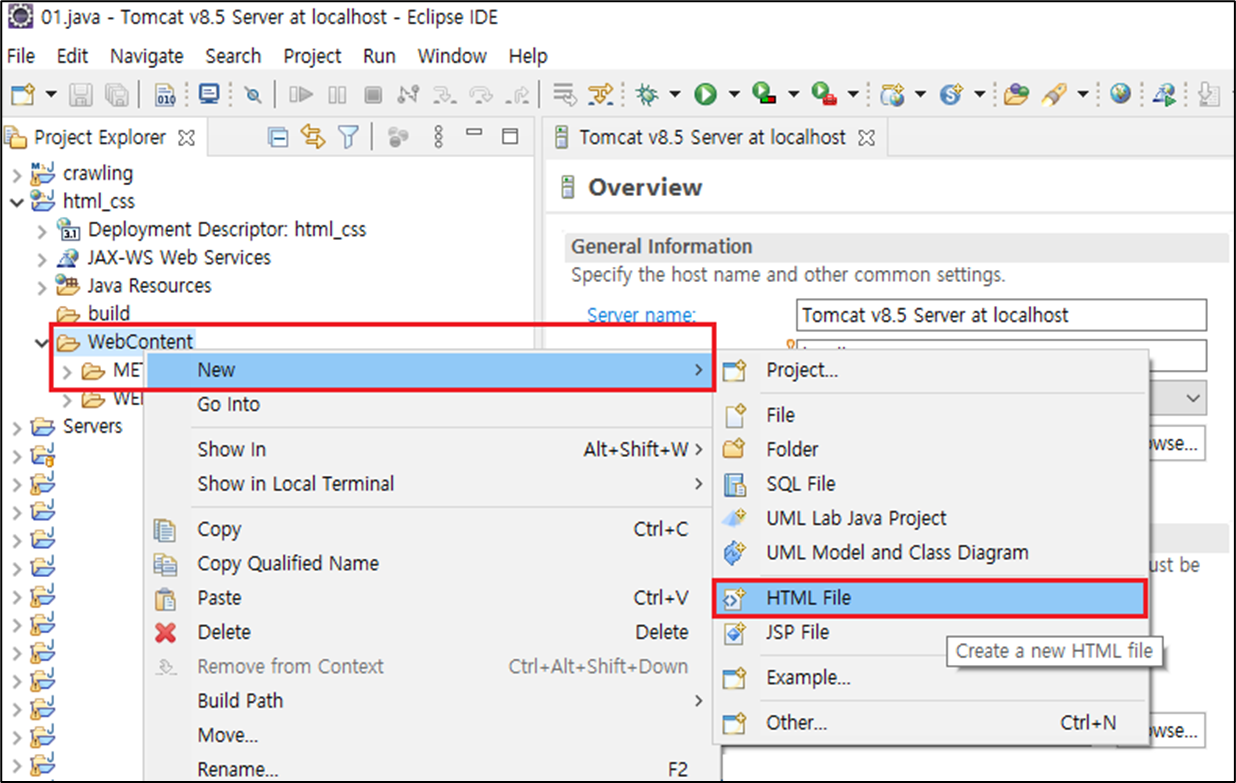The width and height of the screenshot is (1236, 783).
Task: Click the New Server toolbar icon
Action: pyautogui.click(x=892, y=95)
